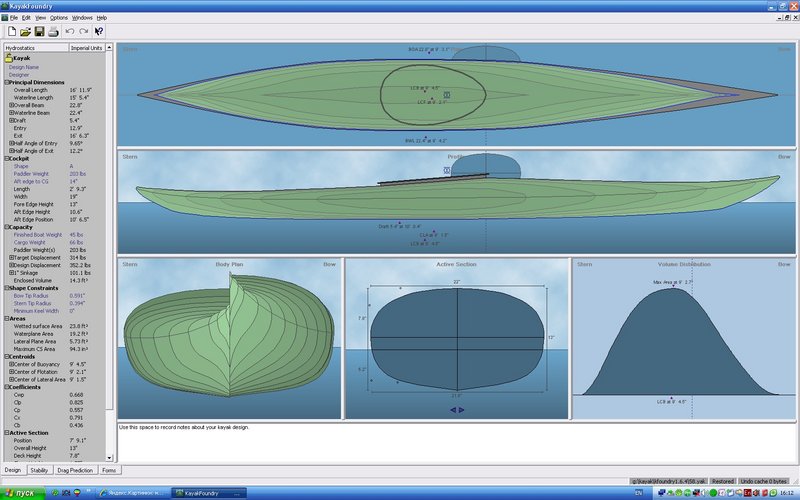Click into the kayak design notes area
Image resolution: width=800 pixels, height=500 pixels.
456,443
